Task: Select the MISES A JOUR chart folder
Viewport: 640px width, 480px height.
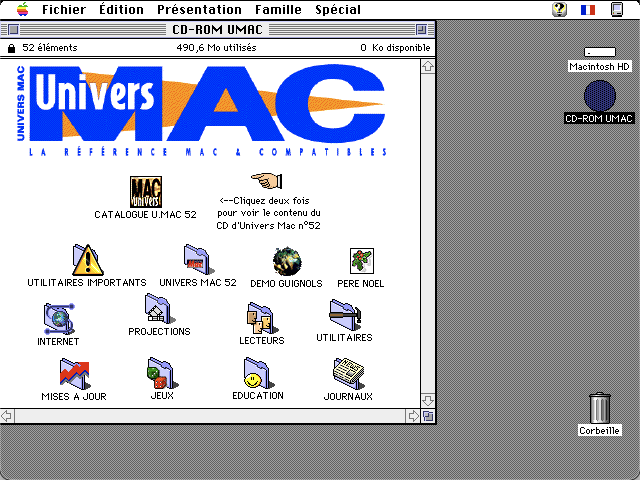Action: coord(74,374)
